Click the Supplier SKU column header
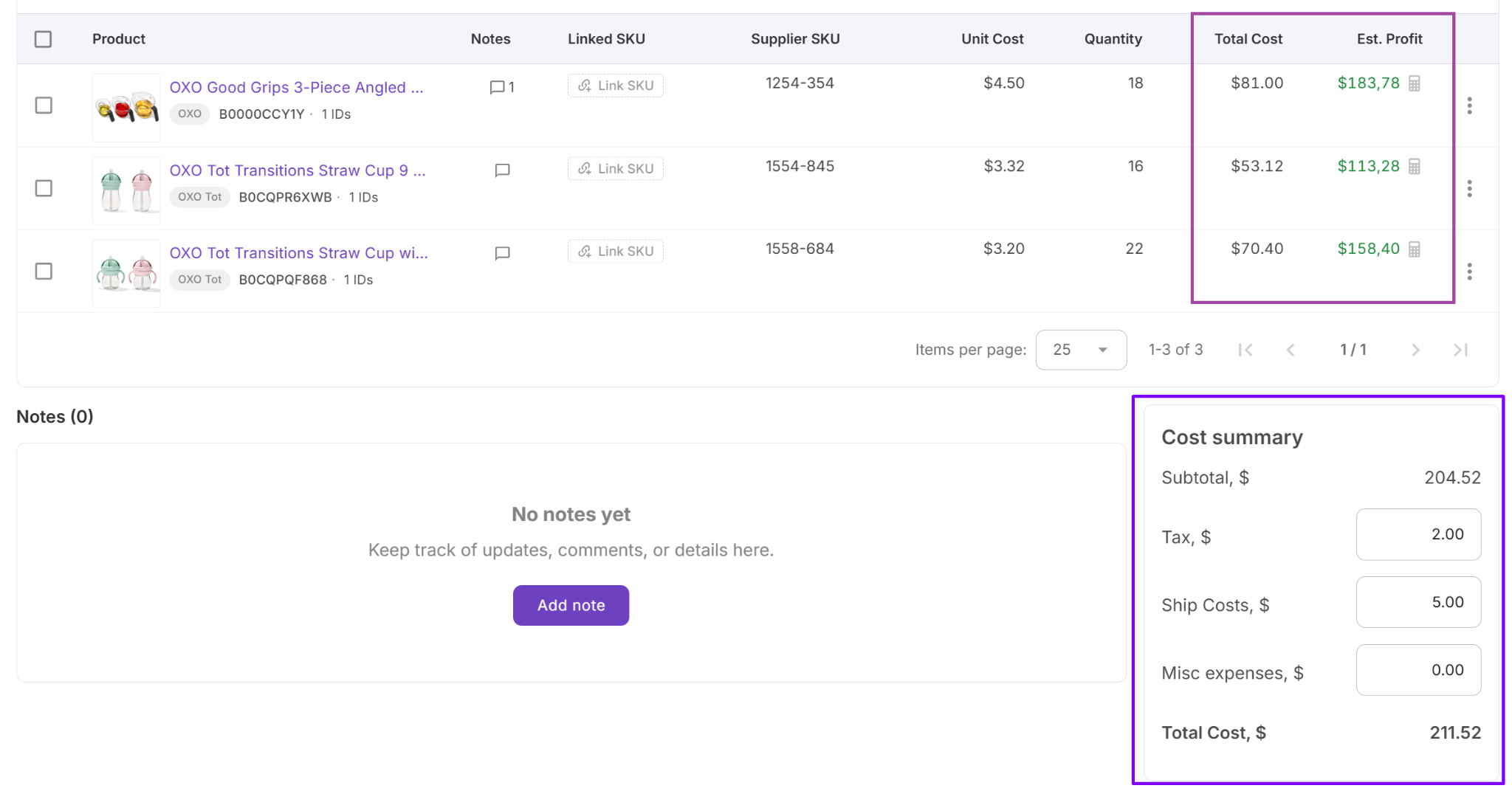Screen dimensions: 1512x791 (795, 39)
